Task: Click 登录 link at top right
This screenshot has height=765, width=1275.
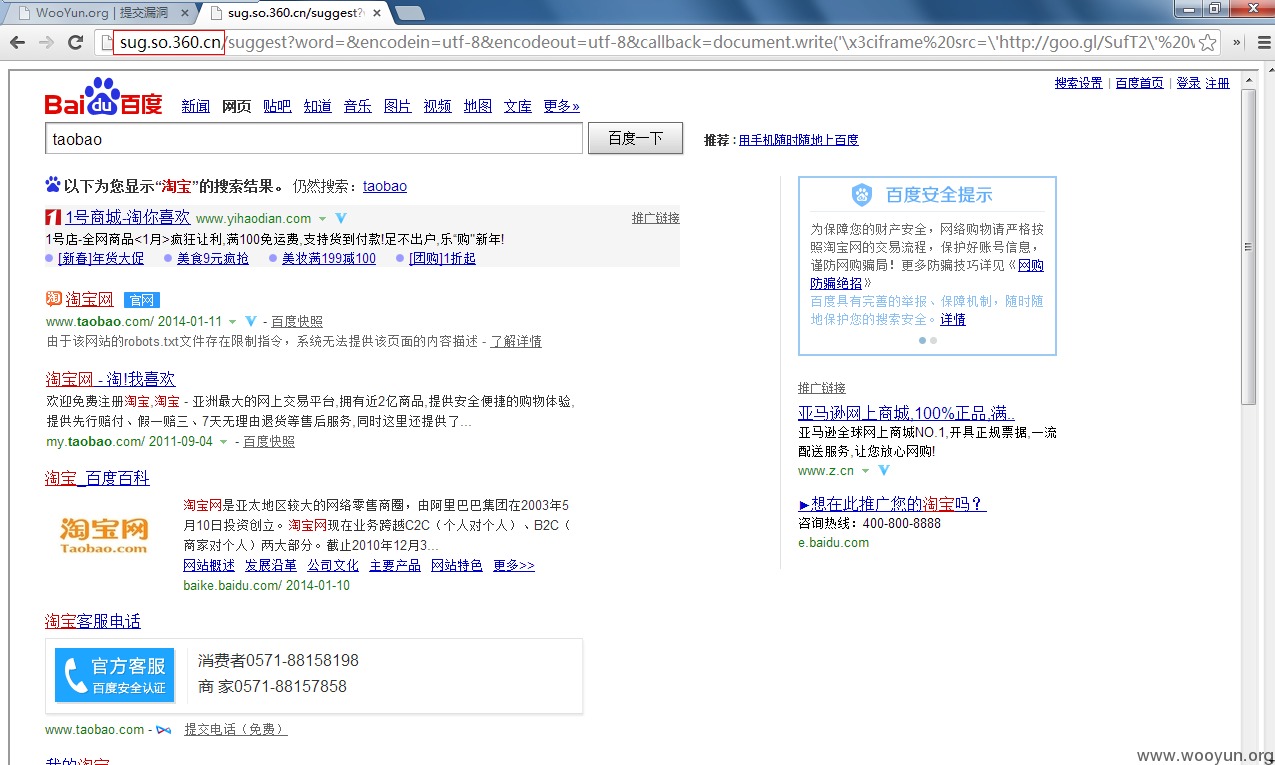Action: pyautogui.click(x=1188, y=83)
